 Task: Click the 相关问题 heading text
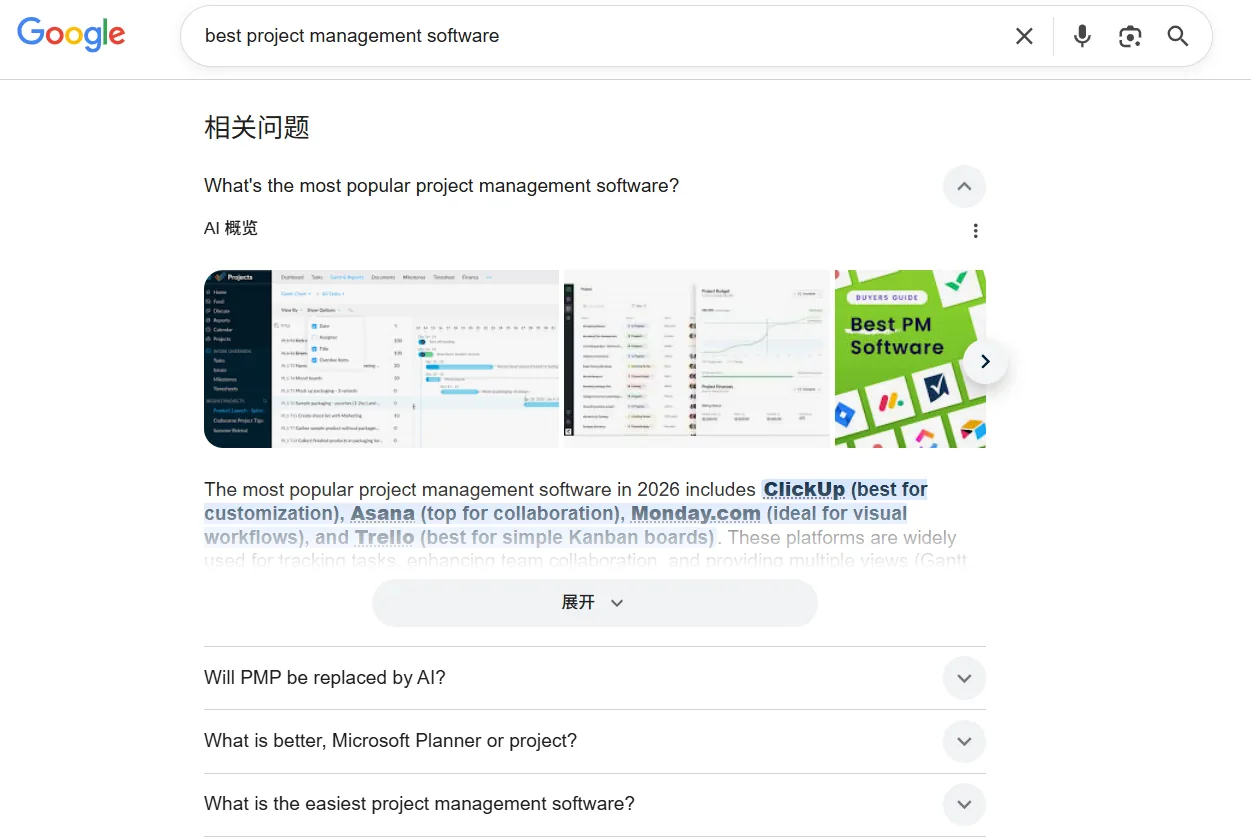[x=257, y=128]
